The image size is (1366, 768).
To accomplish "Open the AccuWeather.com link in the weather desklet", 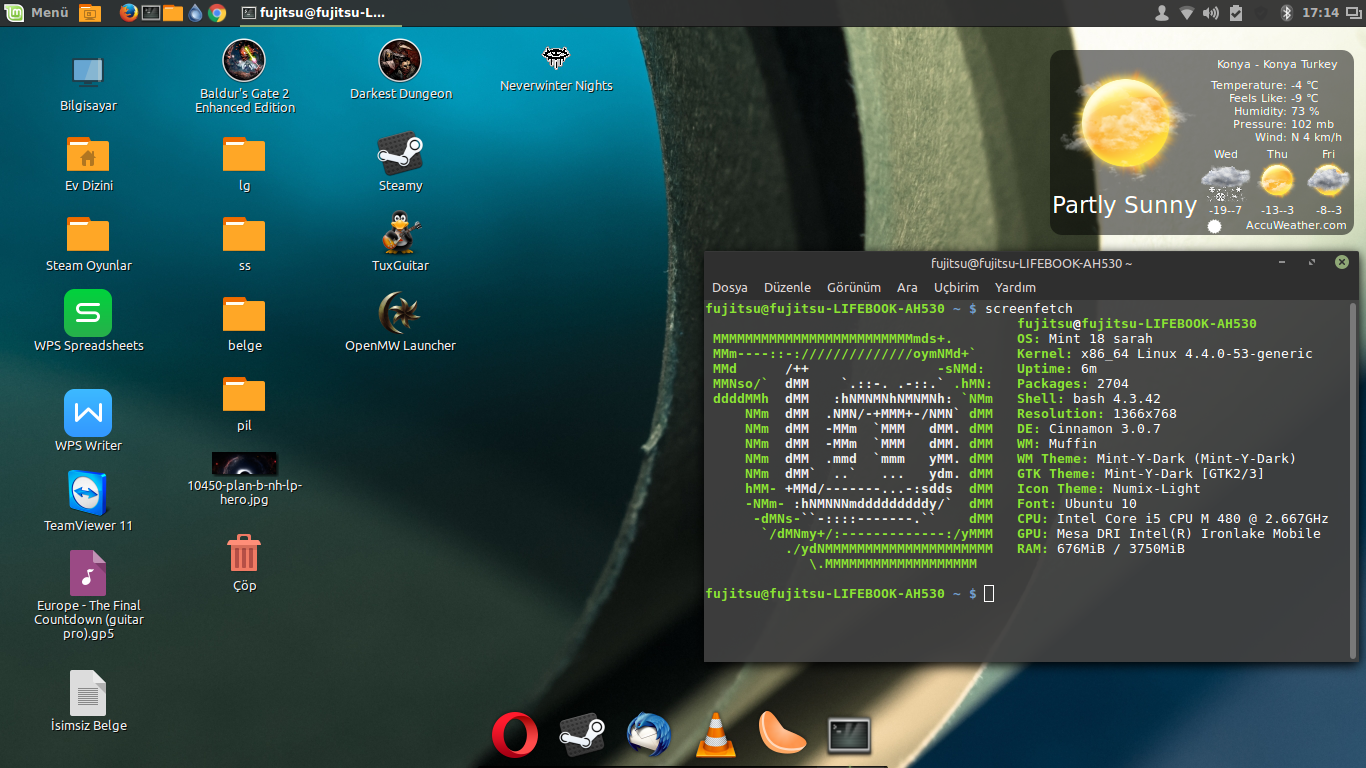I will tap(1296, 225).
